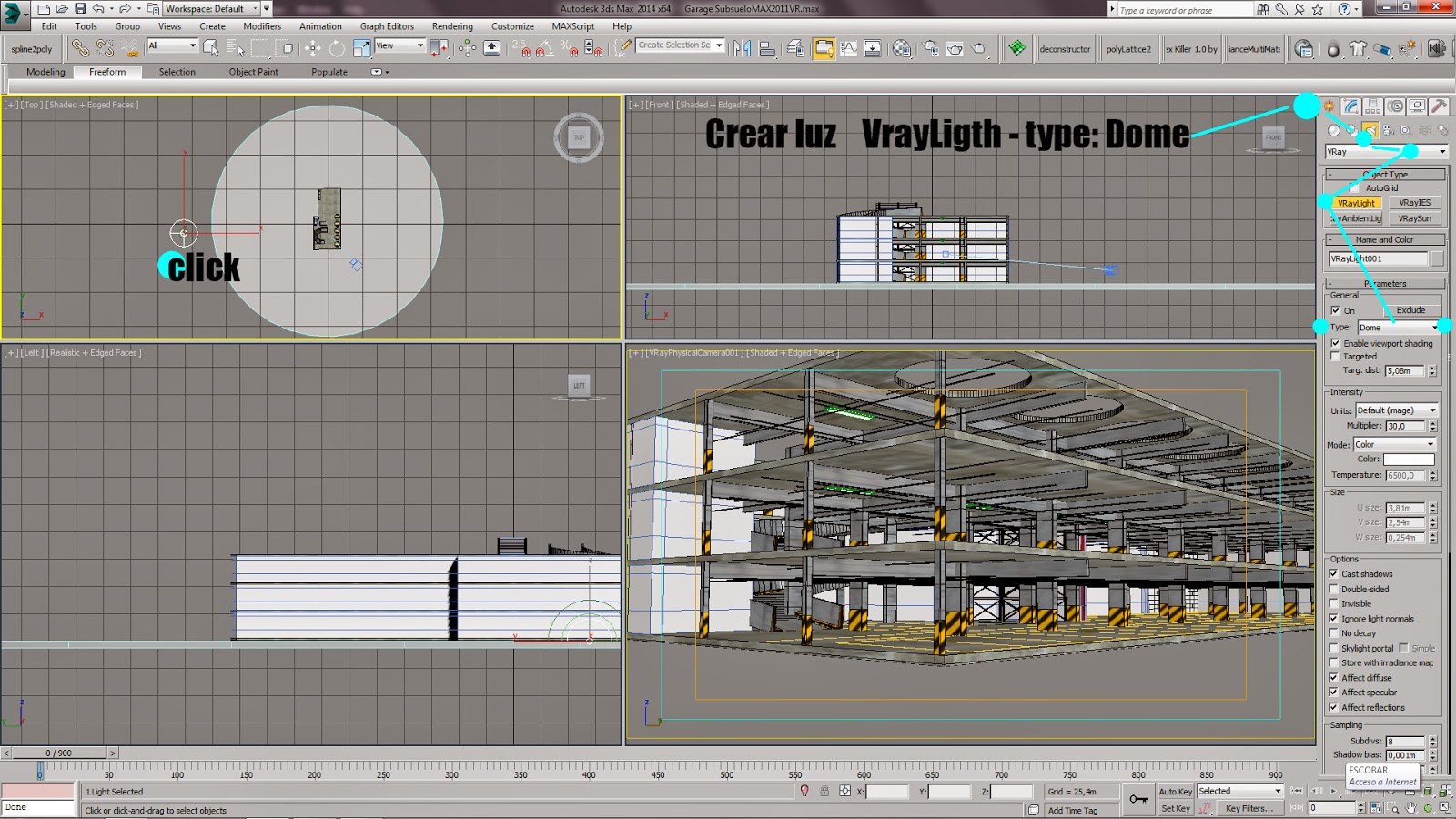The height and width of the screenshot is (819, 1456).
Task: Choose the Select and Move tool
Action: [312, 48]
